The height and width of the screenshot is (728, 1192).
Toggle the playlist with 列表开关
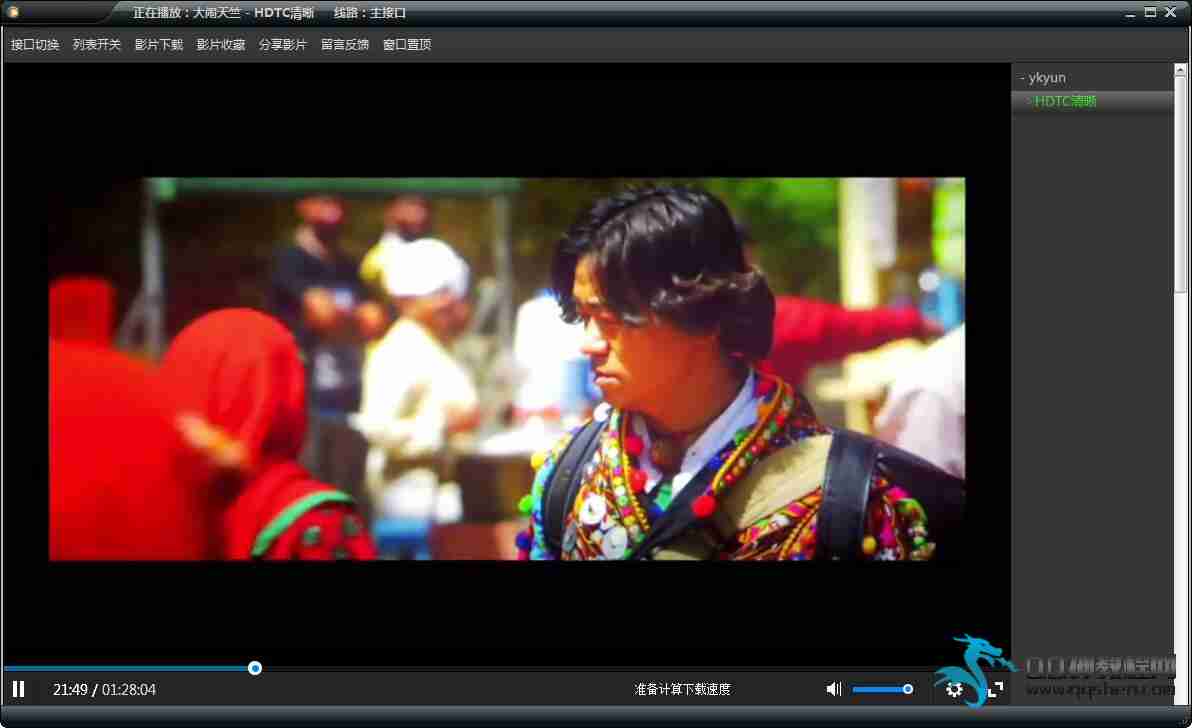(x=97, y=45)
